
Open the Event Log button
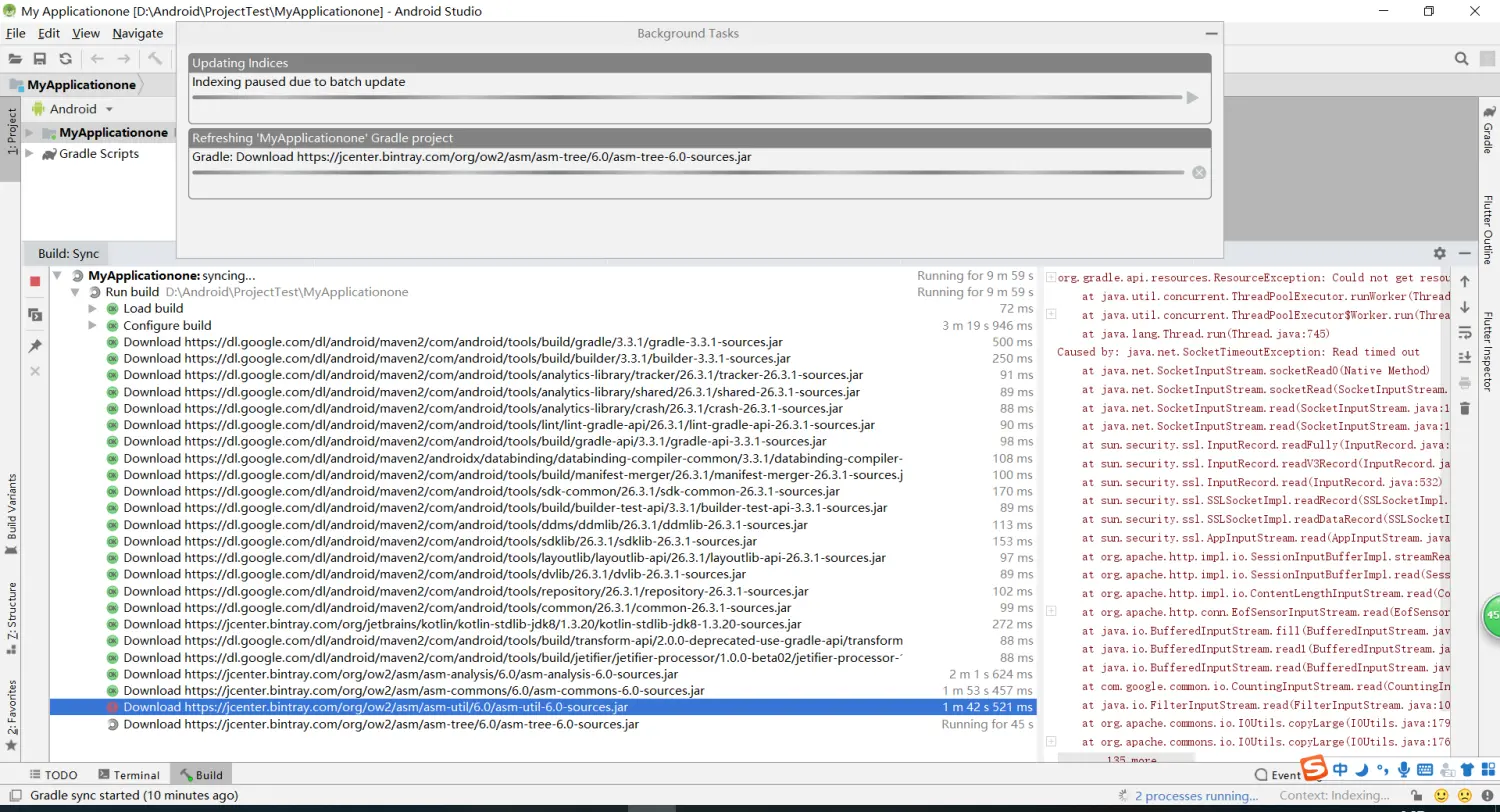[1277, 775]
